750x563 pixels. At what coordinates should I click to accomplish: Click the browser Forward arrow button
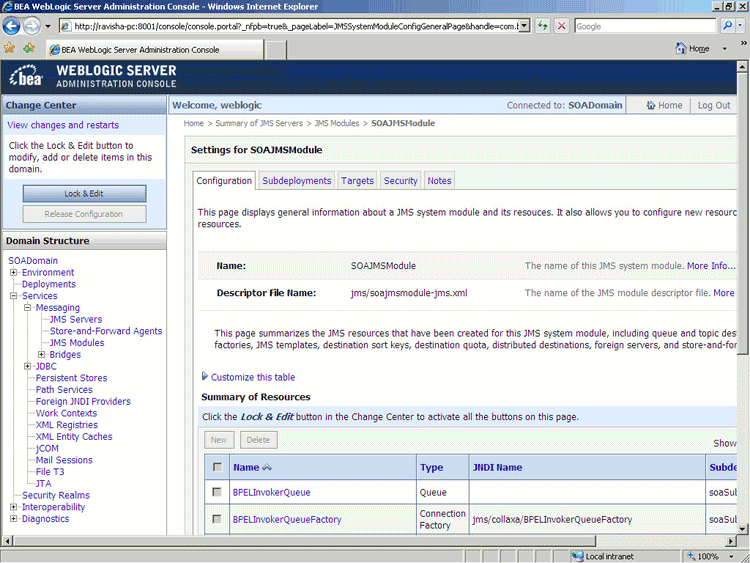coord(32,26)
